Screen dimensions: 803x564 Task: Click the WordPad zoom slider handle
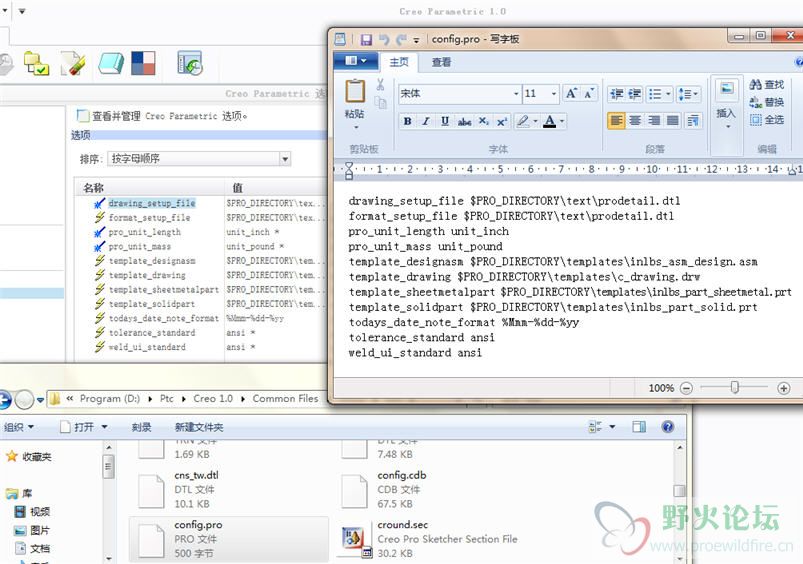[735, 387]
